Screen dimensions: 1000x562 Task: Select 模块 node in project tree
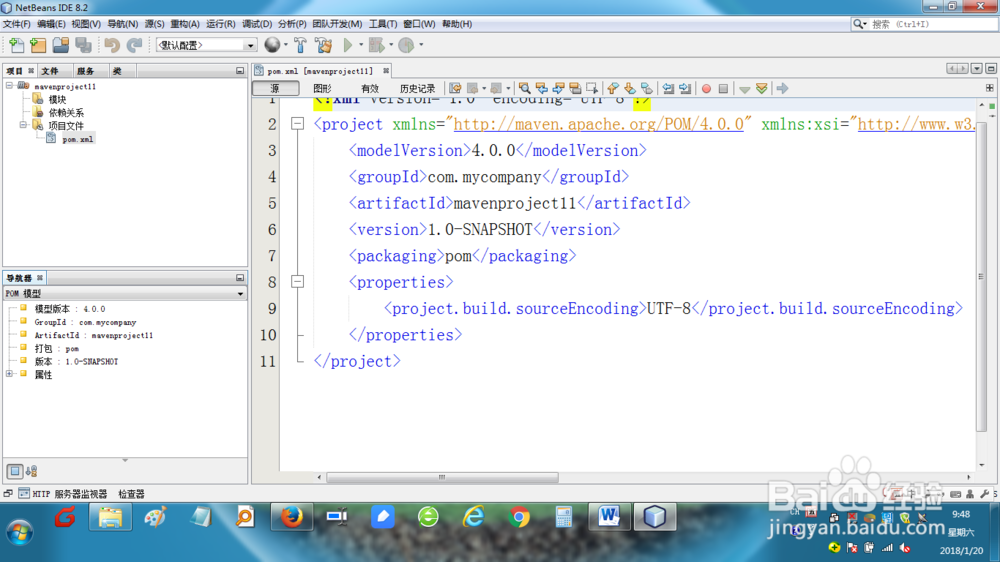click(57, 99)
